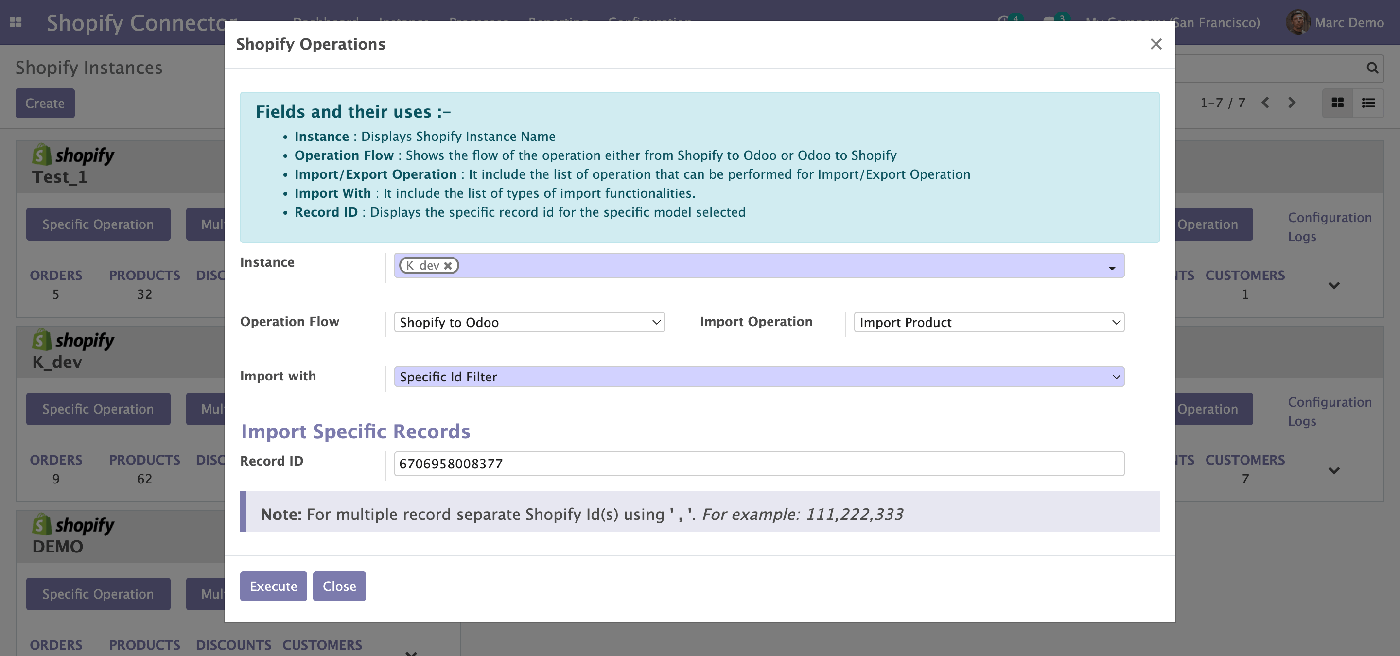Click Specific Operation on the K_dev card

click(x=98, y=409)
